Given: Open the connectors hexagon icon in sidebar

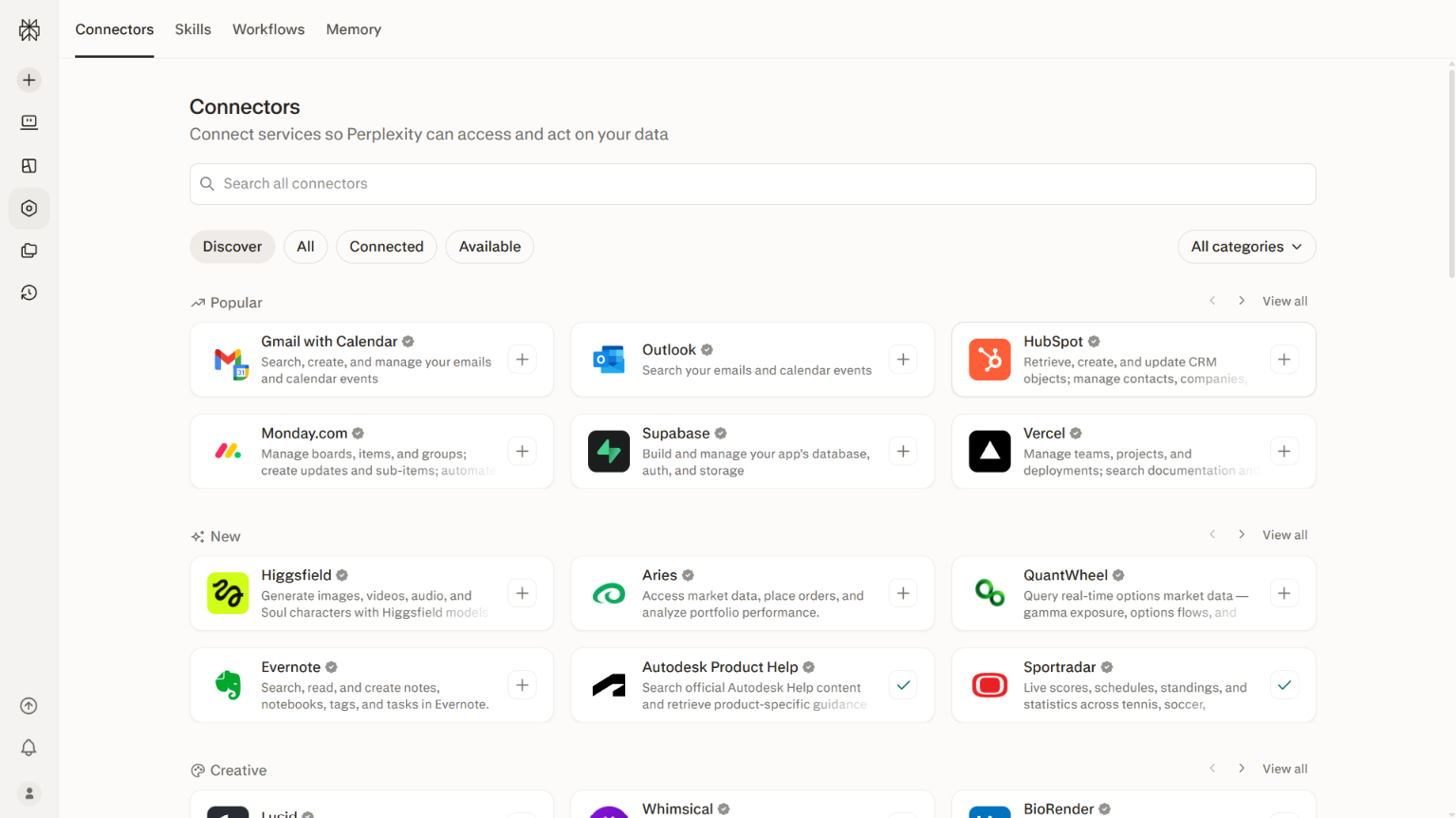Looking at the screenshot, I should point(29,209).
